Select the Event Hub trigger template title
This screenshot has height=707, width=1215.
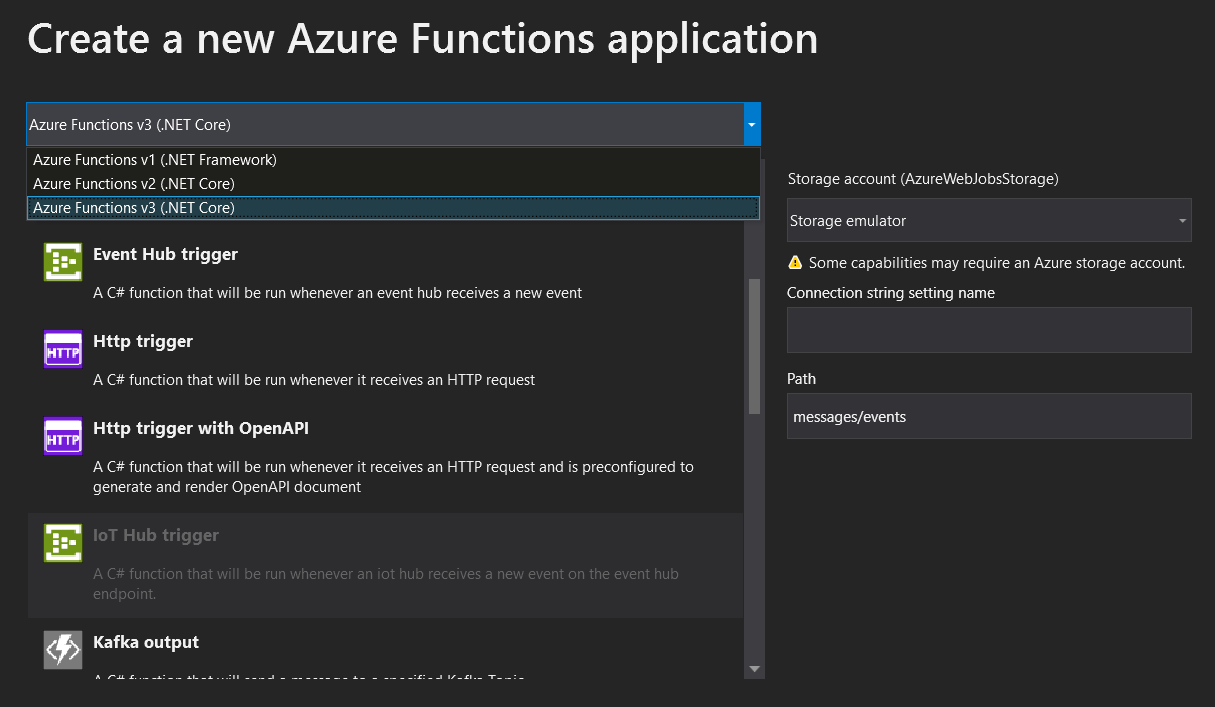pyautogui.click(x=165, y=254)
